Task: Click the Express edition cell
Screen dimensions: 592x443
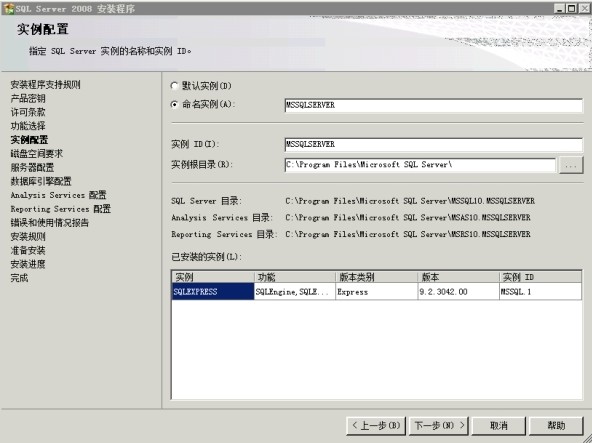Action: 377,292
